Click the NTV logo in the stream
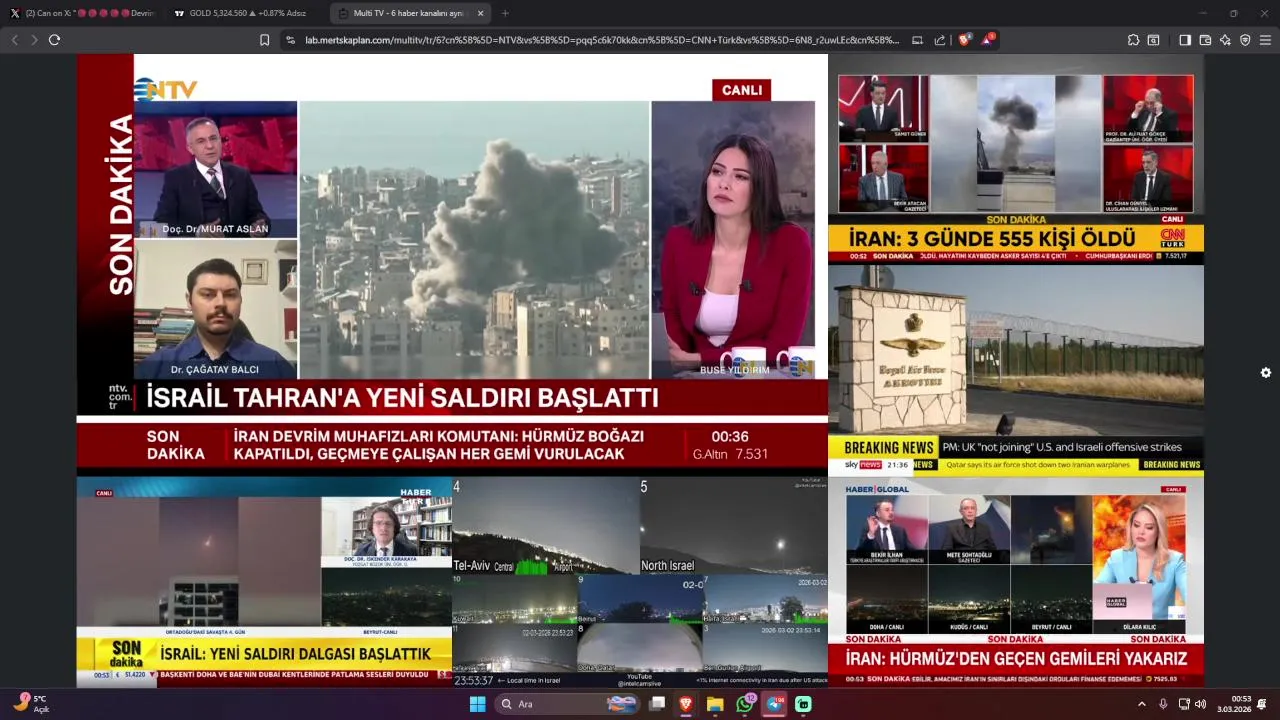 [166, 89]
